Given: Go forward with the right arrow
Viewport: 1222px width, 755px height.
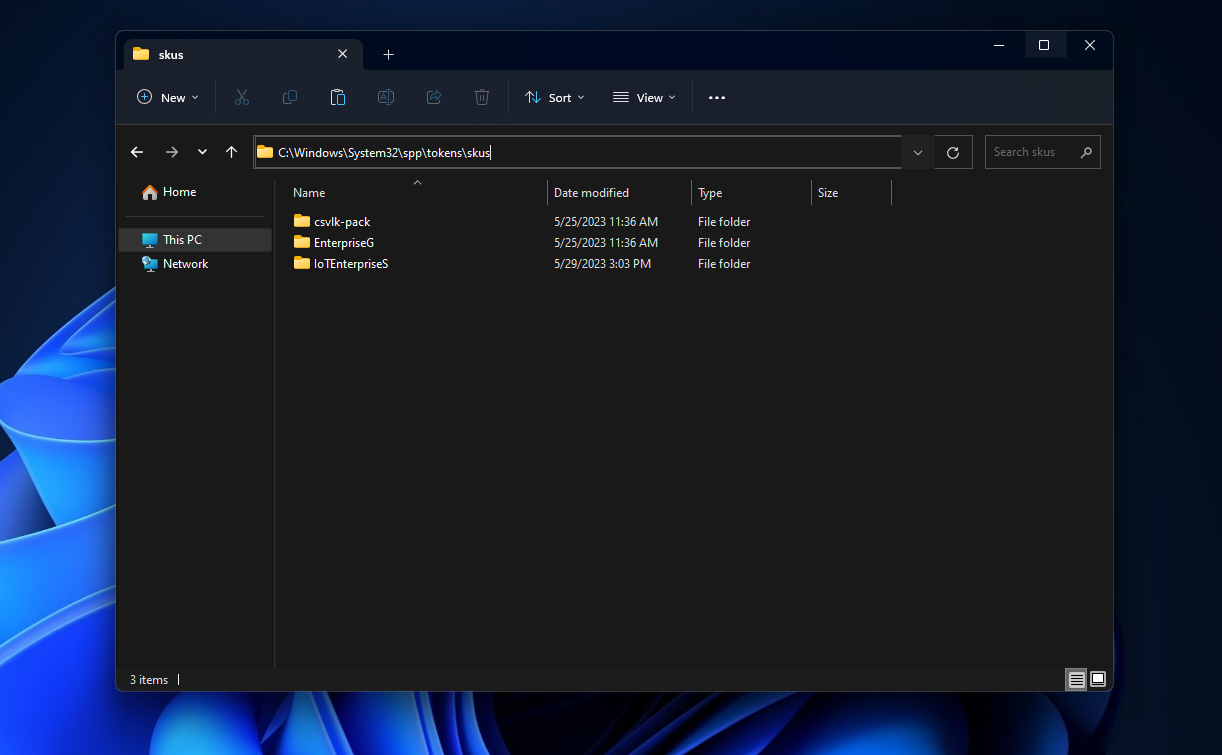Looking at the screenshot, I should coord(171,152).
